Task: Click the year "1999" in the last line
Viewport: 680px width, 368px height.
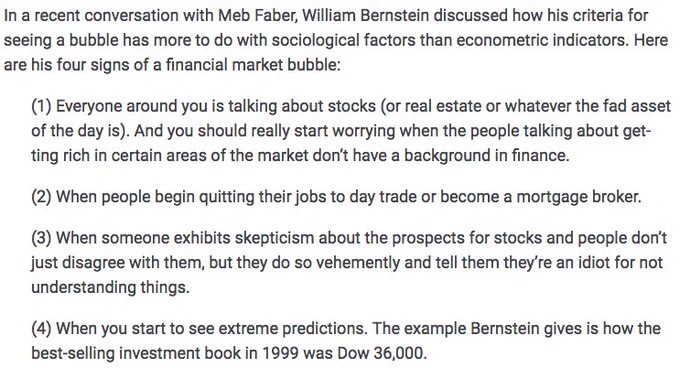Action: (x=280, y=353)
